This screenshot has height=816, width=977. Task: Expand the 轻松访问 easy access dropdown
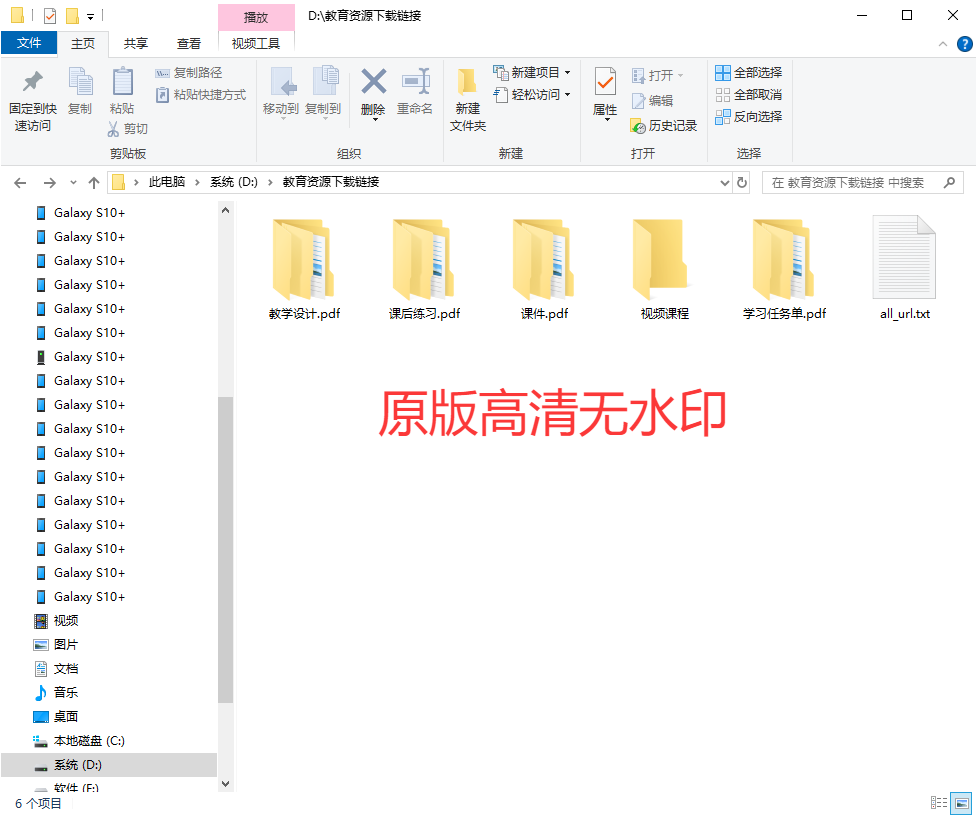click(x=568, y=95)
